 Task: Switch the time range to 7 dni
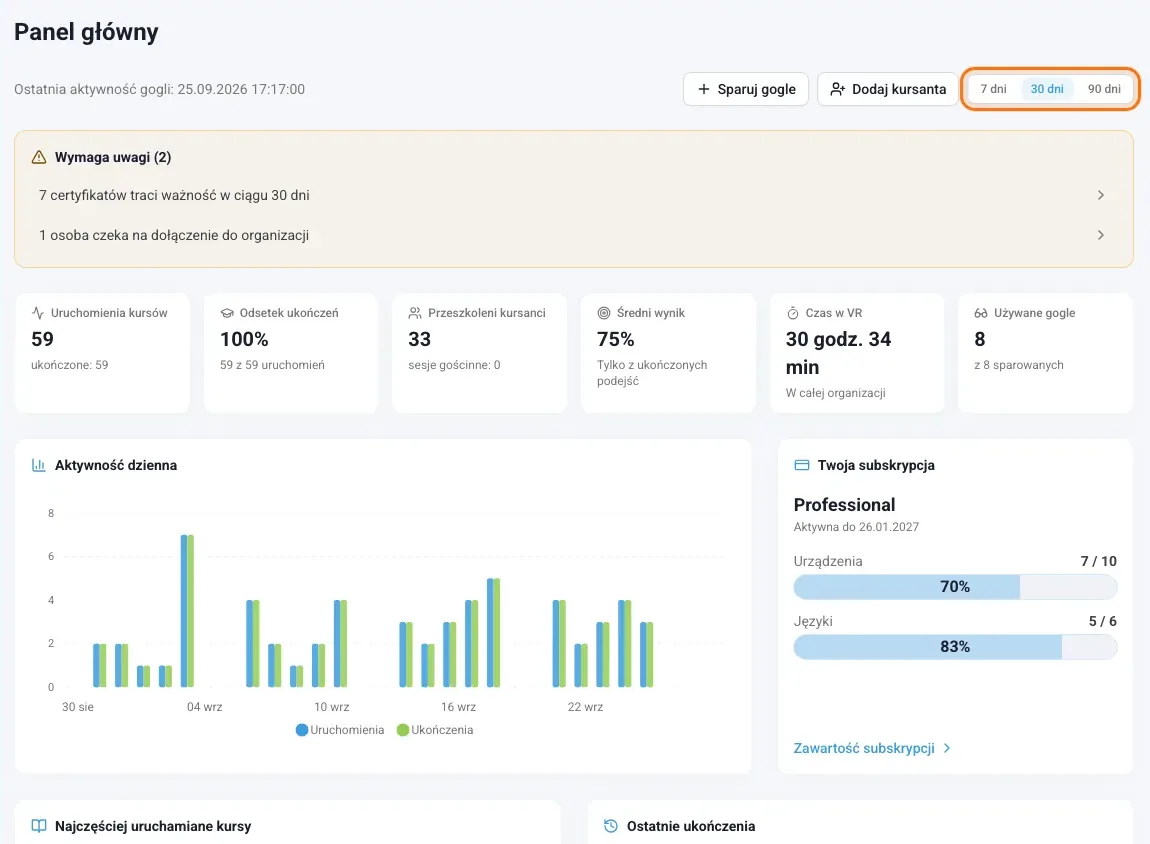(x=993, y=89)
